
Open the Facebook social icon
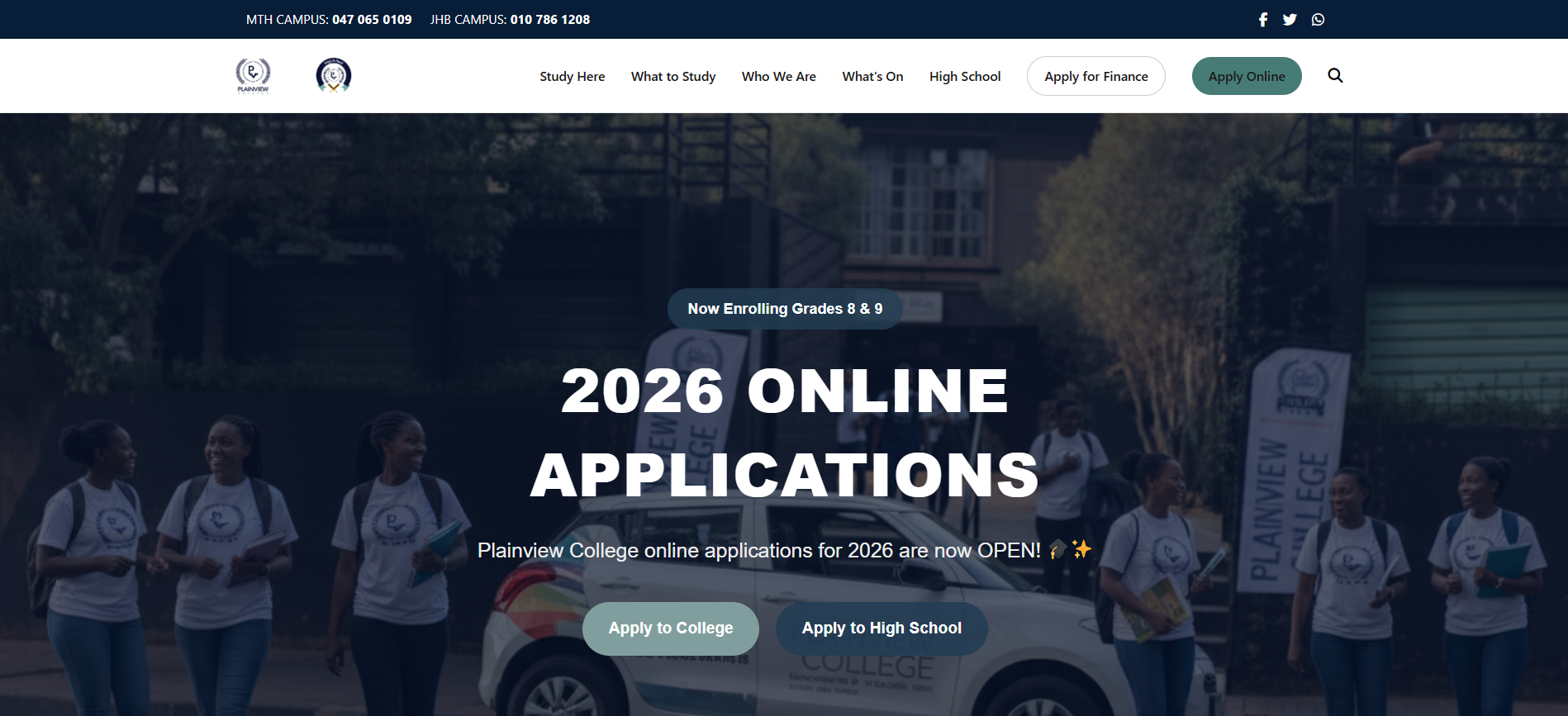coord(1263,19)
